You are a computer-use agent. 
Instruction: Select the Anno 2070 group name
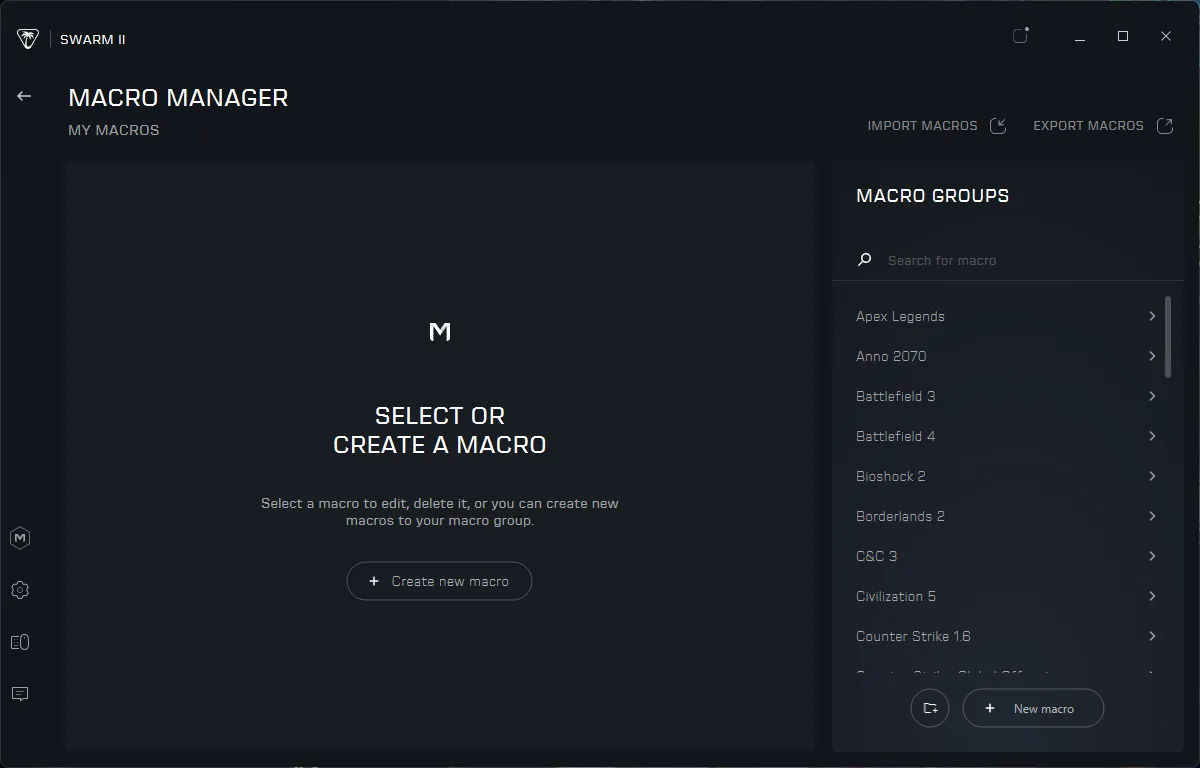pyautogui.click(x=891, y=356)
